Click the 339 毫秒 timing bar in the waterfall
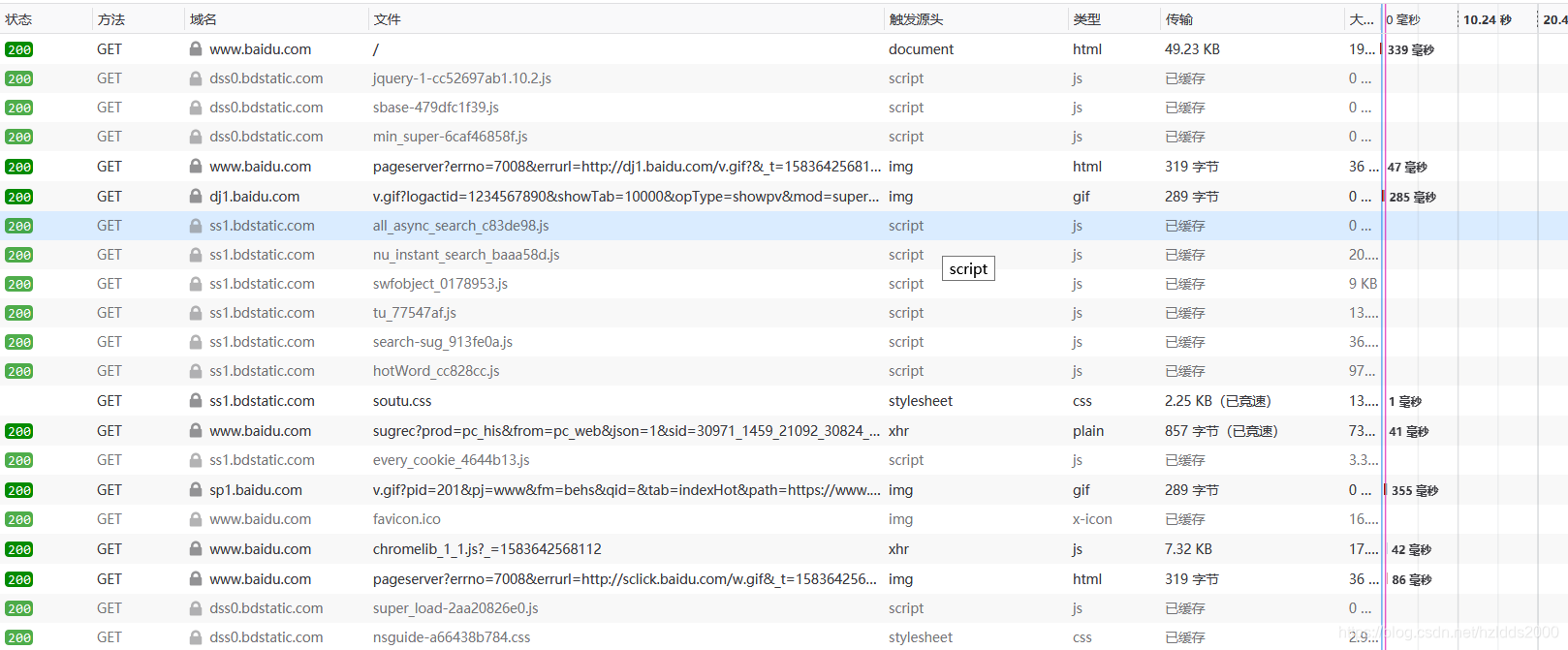This screenshot has height=650, width=1568. click(1410, 49)
